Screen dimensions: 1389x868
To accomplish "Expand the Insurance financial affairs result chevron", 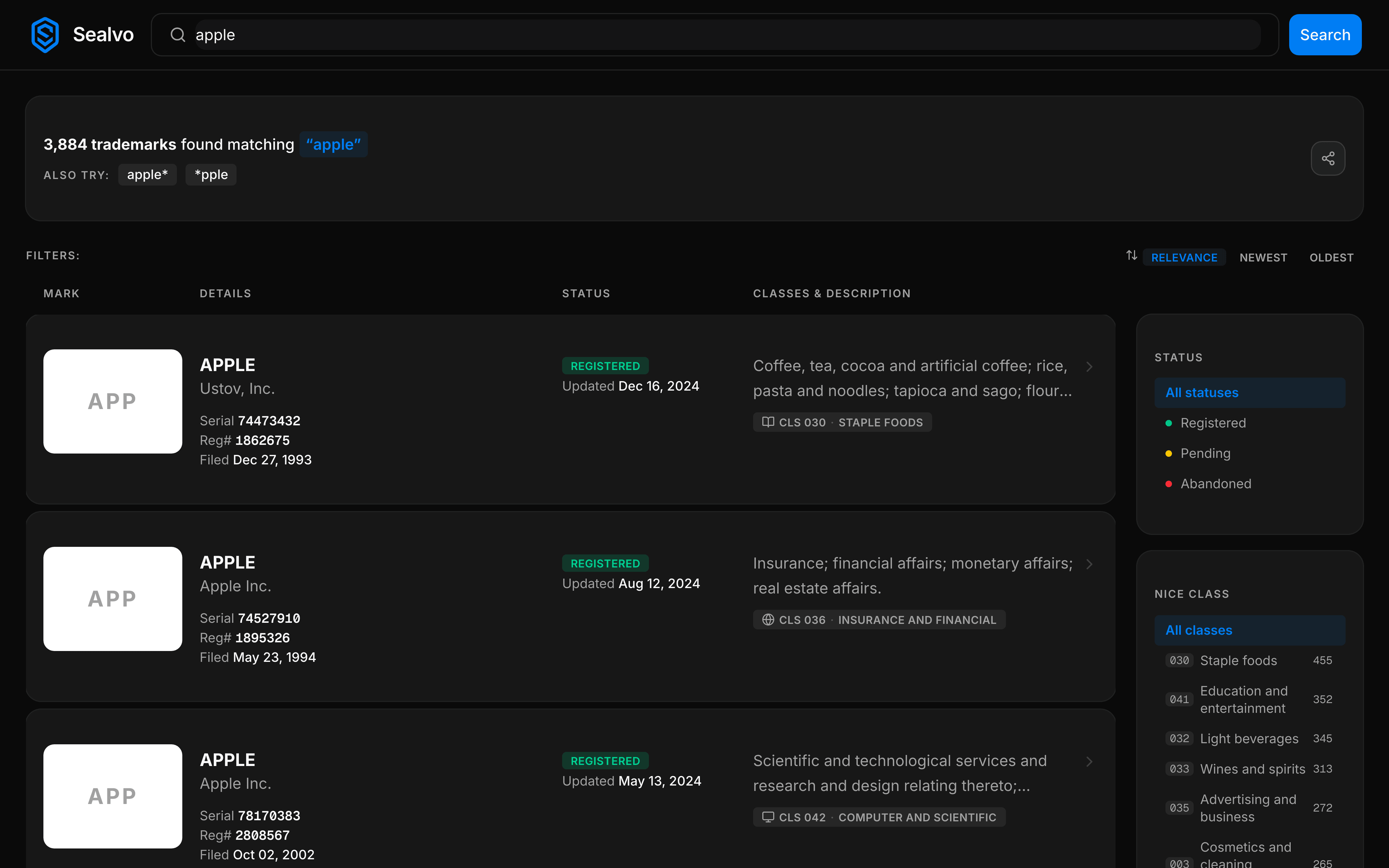I will pos(1089,564).
